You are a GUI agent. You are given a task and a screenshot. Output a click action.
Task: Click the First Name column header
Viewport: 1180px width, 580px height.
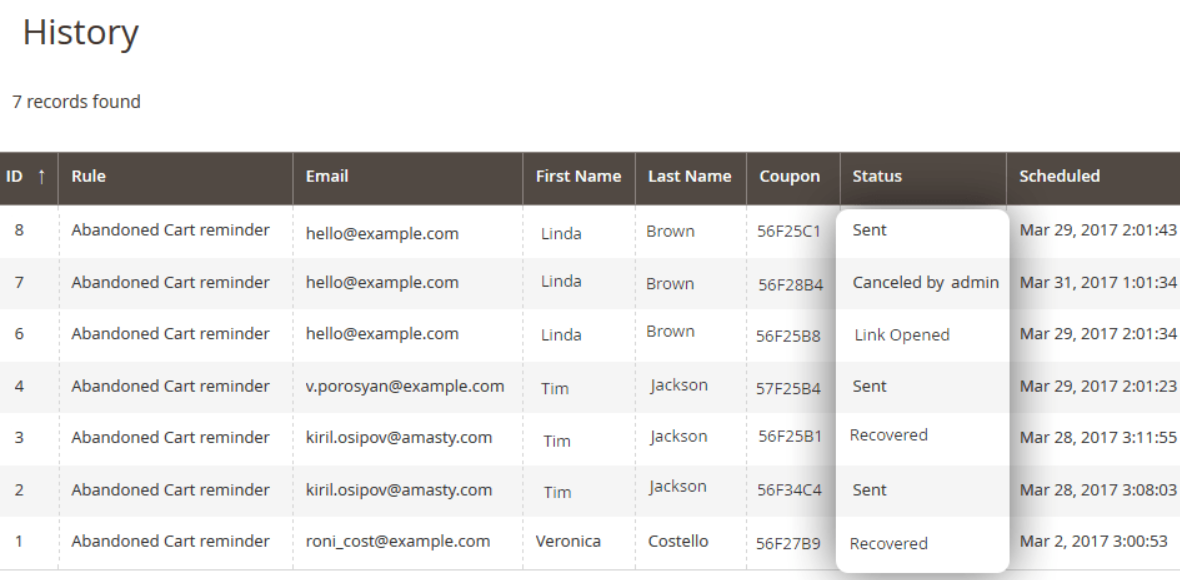[x=578, y=176]
